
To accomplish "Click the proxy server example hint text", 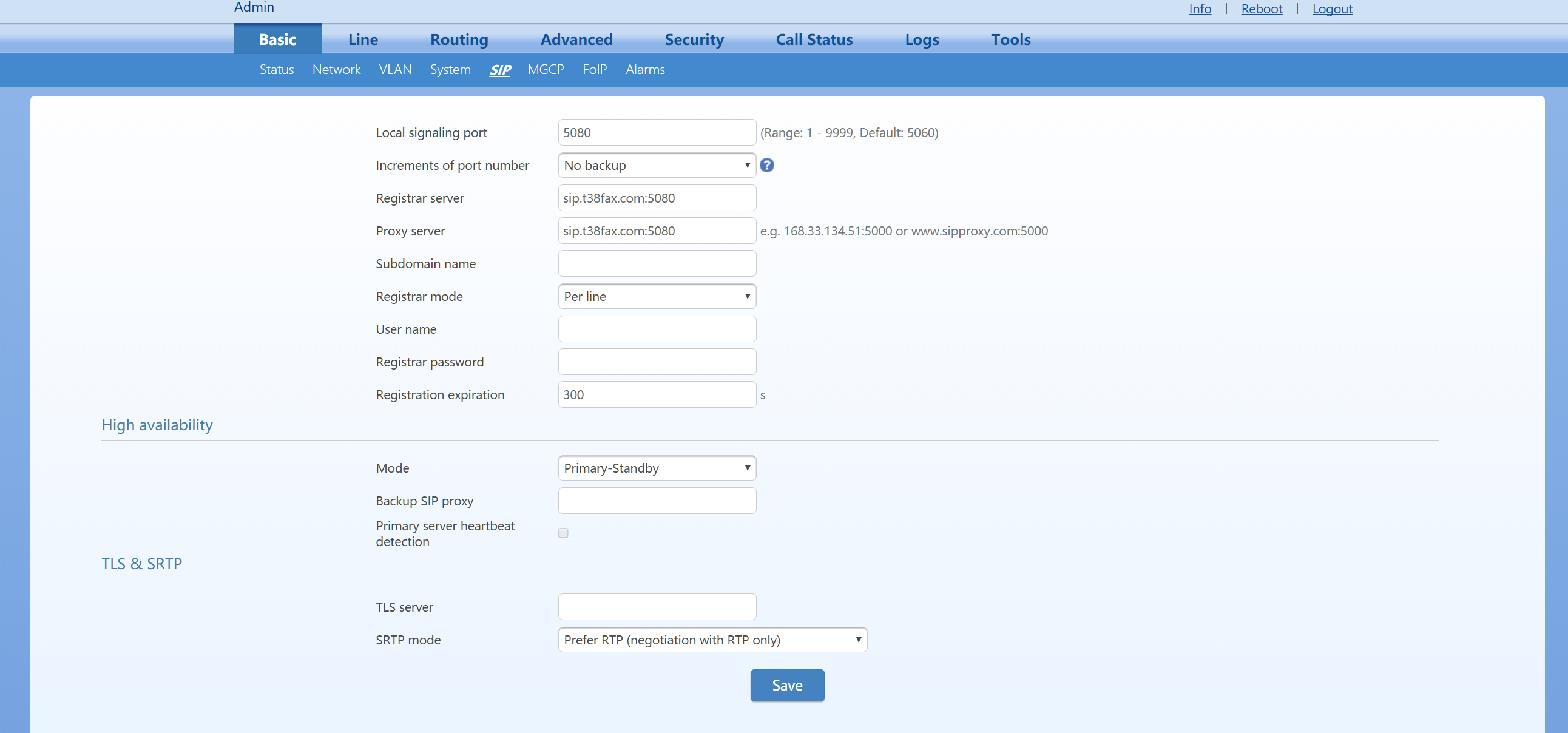I will coord(904,231).
